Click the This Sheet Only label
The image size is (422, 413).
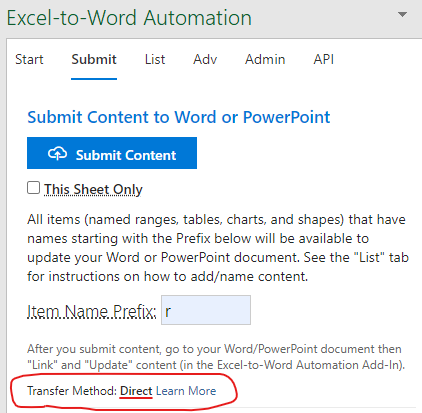93,189
